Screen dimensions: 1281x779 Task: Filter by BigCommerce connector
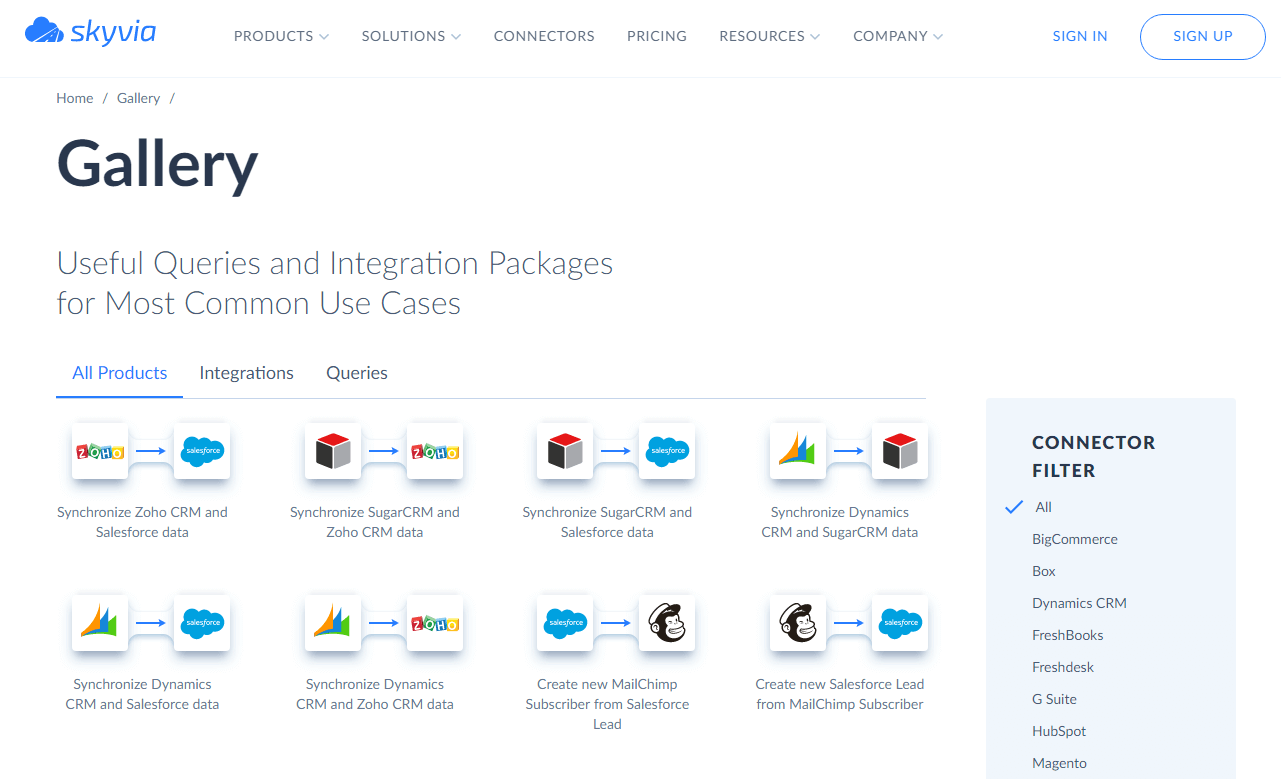[x=1075, y=539]
